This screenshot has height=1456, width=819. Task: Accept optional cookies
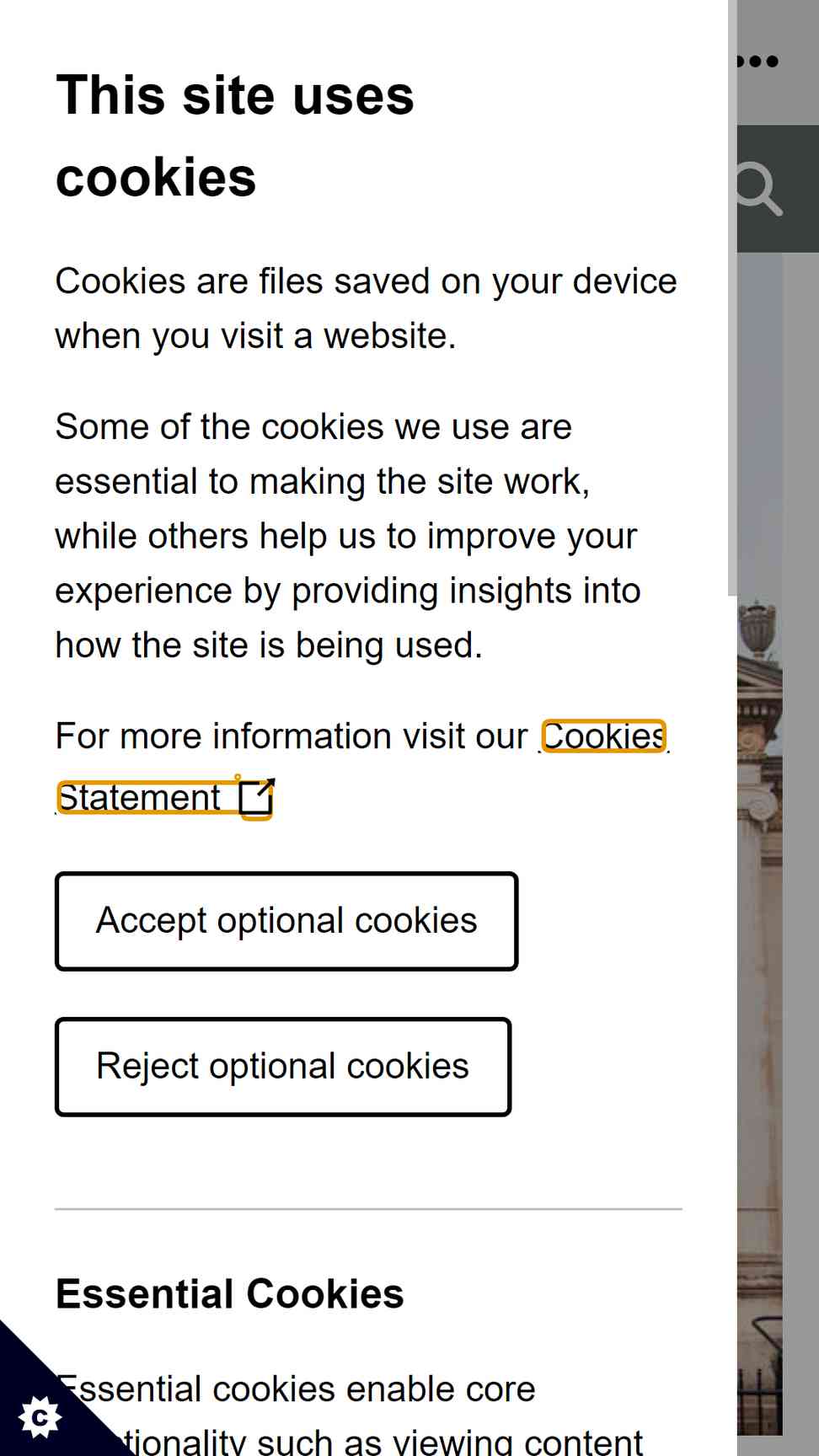click(x=286, y=921)
